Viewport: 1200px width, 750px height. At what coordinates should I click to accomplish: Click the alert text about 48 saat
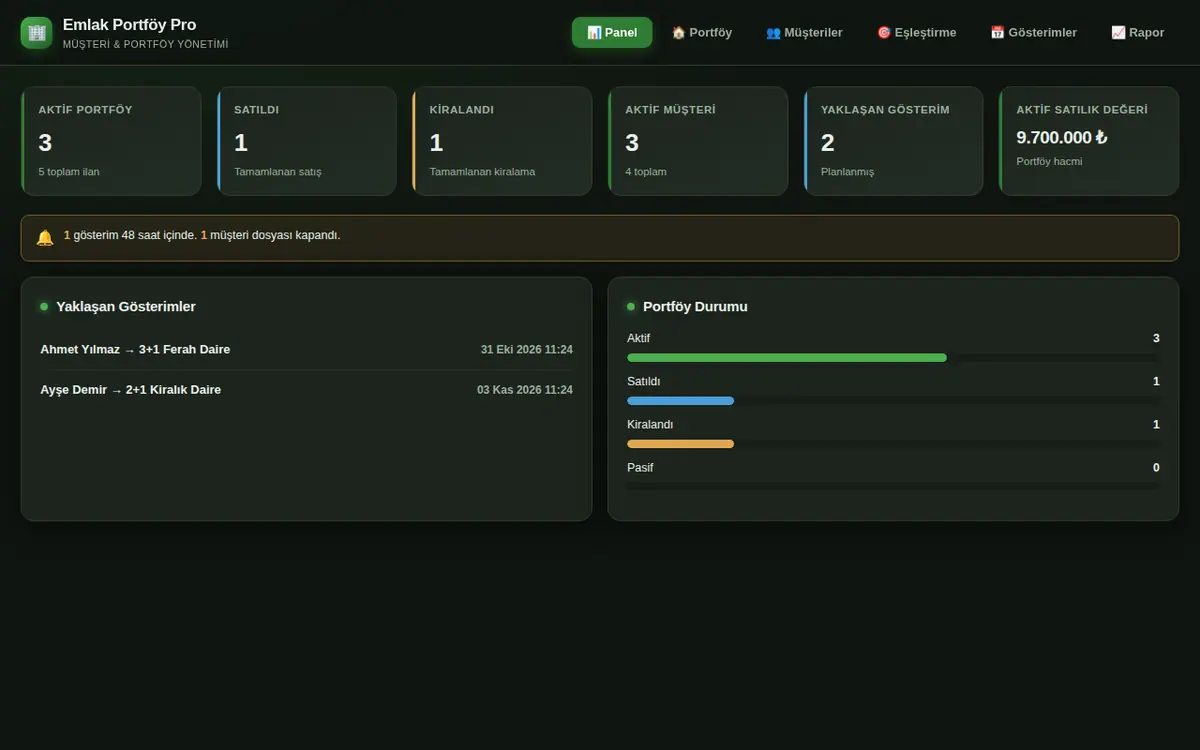(202, 236)
